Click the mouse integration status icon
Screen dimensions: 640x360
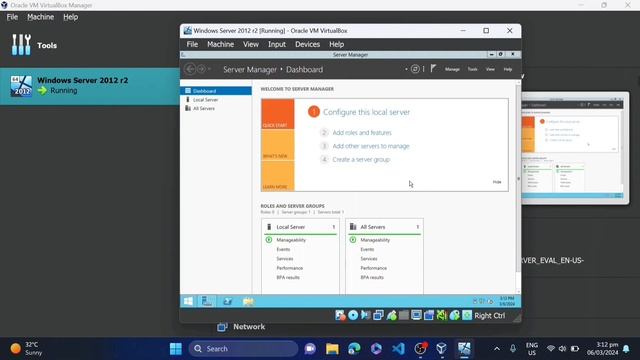tap(454, 315)
